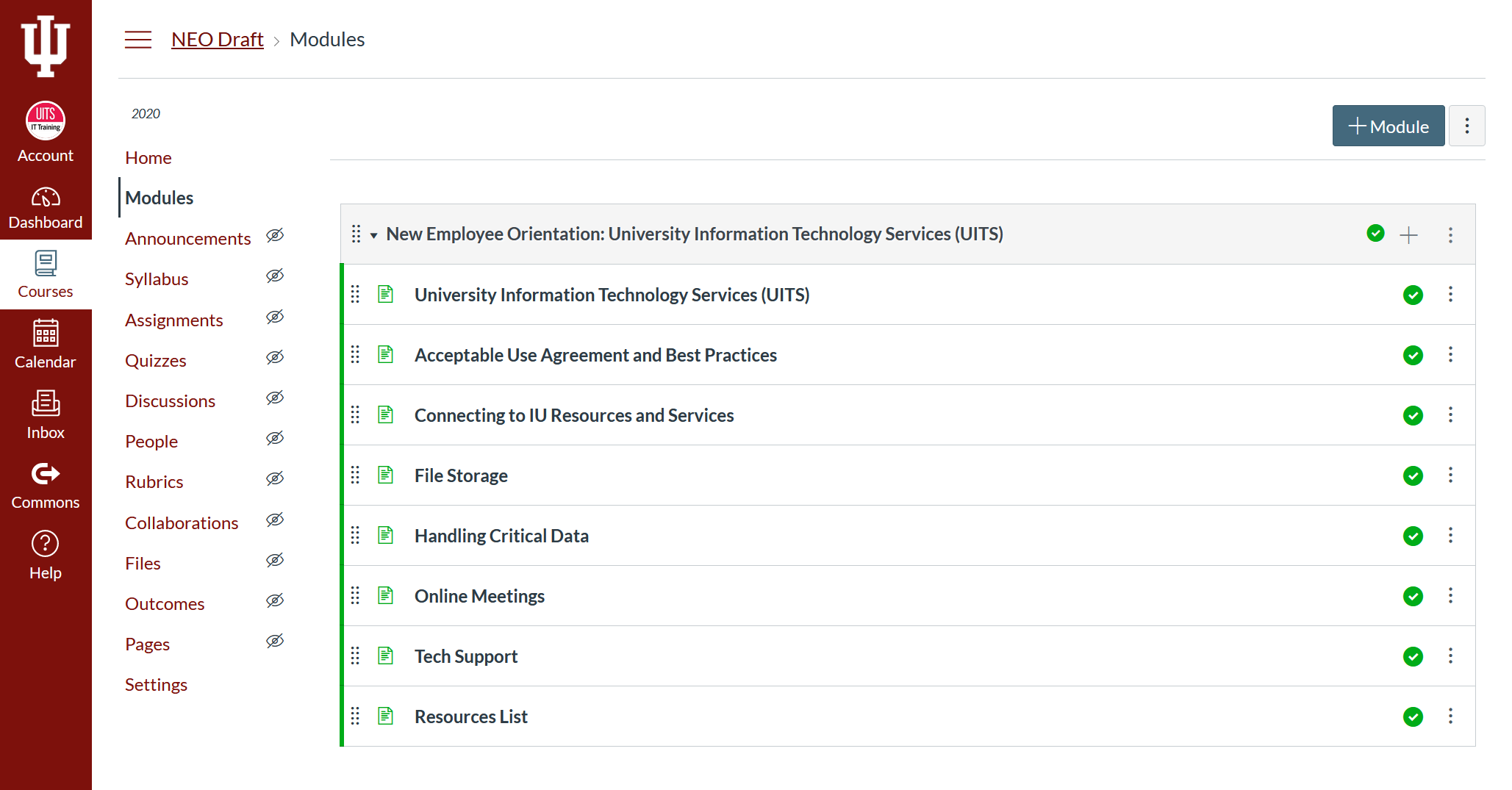Open the Tech Support page link

(x=466, y=656)
